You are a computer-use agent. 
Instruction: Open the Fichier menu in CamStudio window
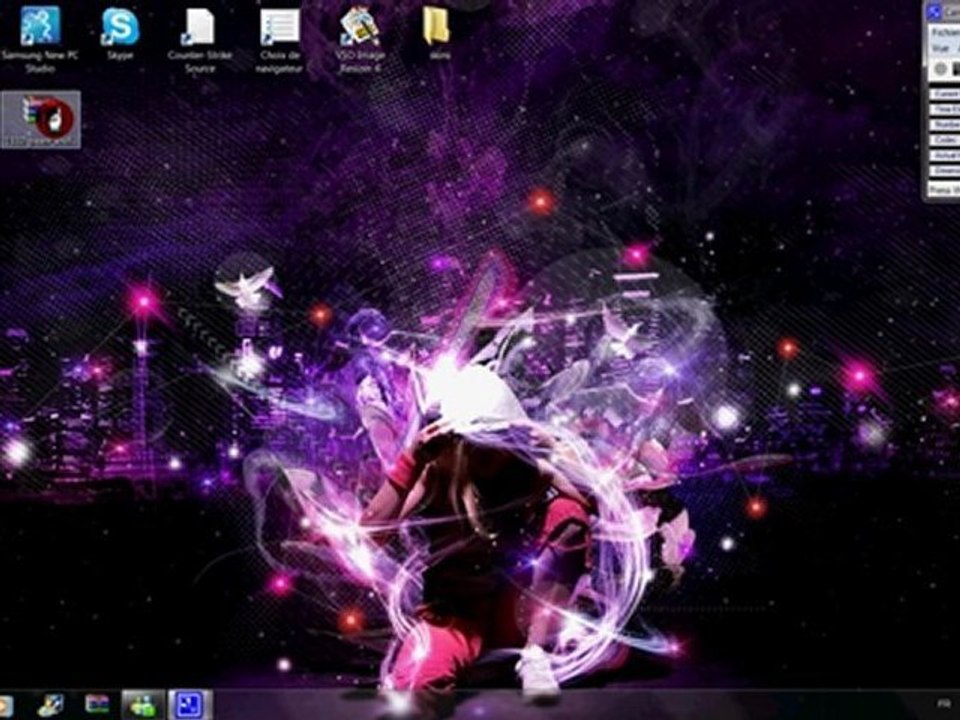(x=946, y=32)
